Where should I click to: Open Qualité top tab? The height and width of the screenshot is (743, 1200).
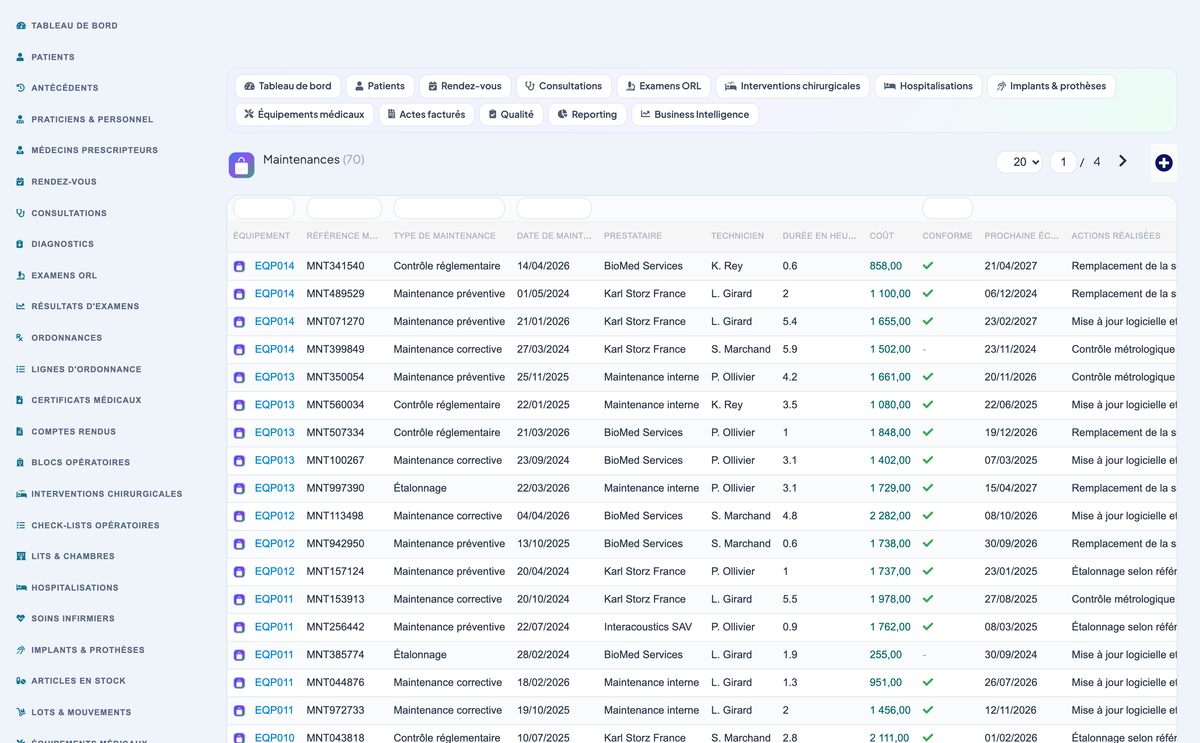511,114
